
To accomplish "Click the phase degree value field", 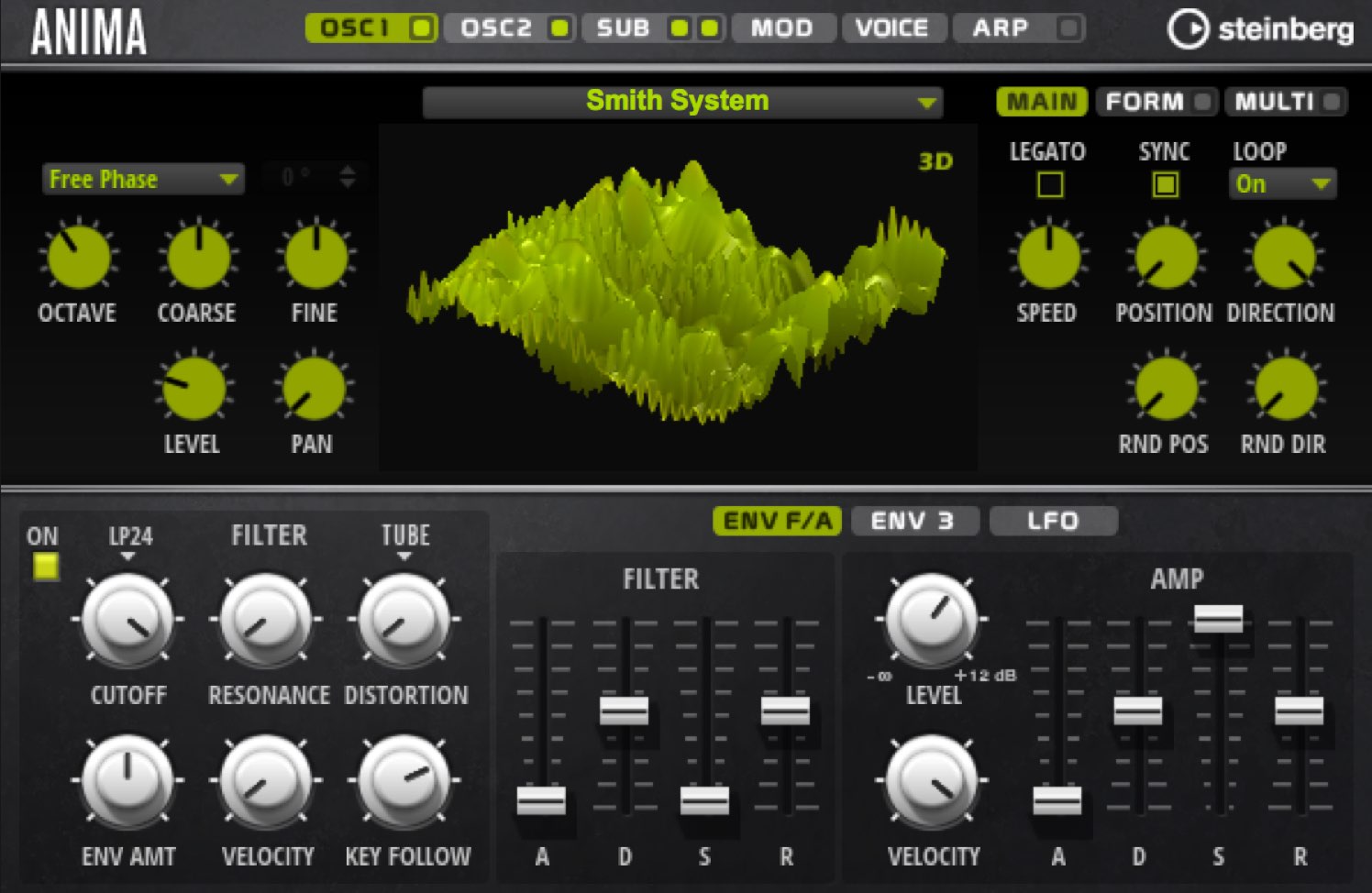I will [x=297, y=177].
